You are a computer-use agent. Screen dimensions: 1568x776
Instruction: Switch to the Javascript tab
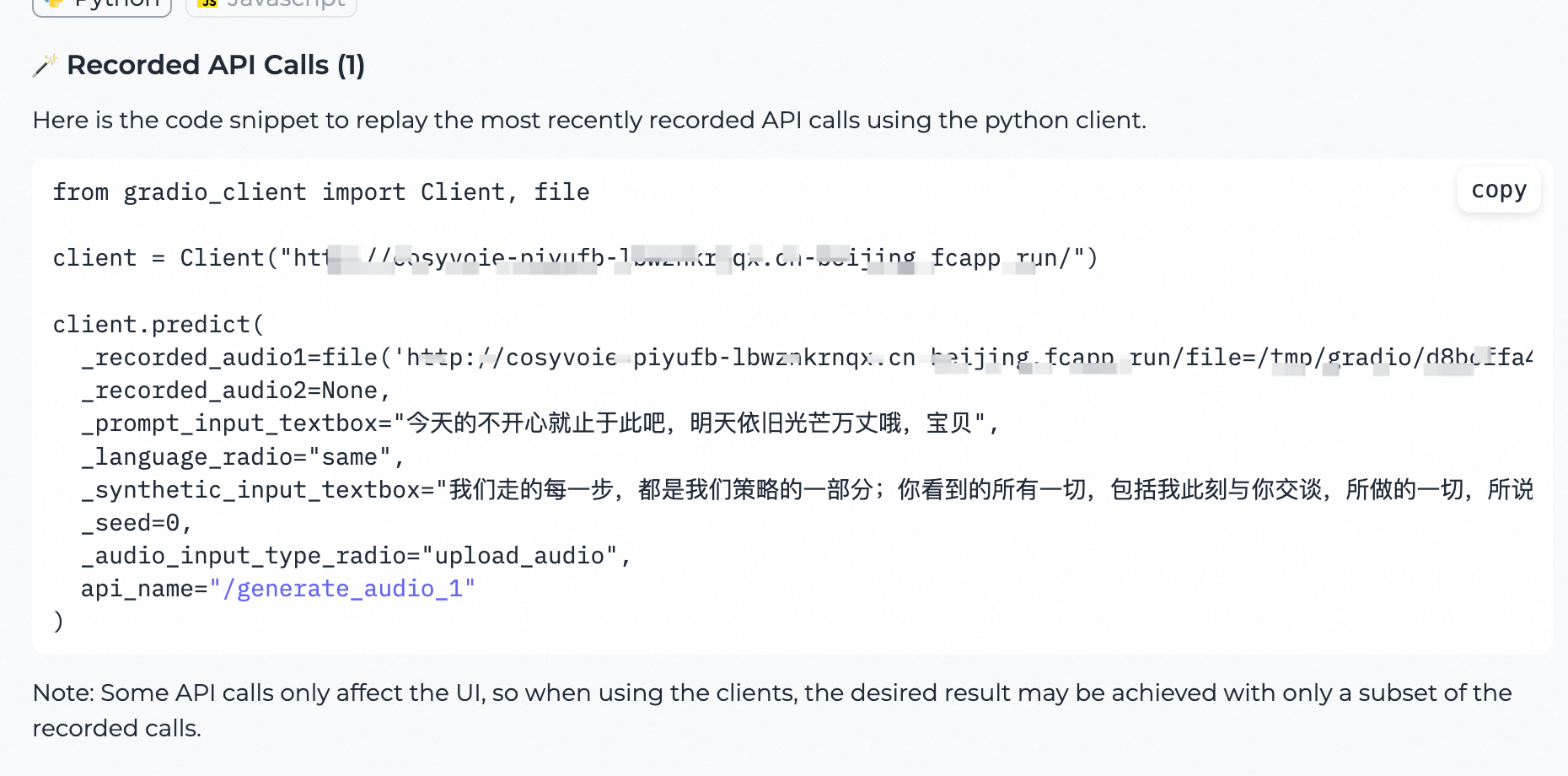(271, 5)
